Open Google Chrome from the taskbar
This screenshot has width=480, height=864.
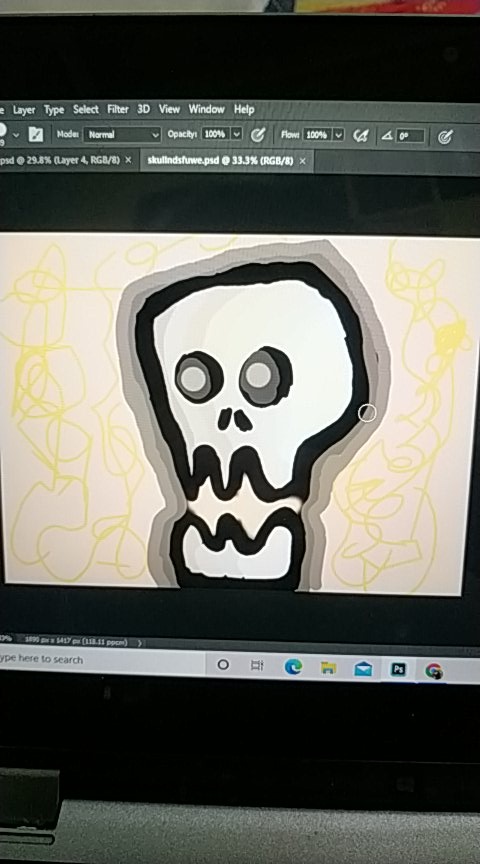(x=434, y=671)
